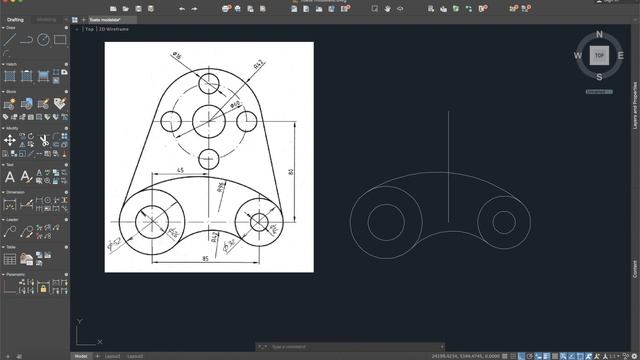Image resolution: width=640 pixels, height=360 pixels.
Task: Toggle Polar tracking in status bar
Action: (529, 356)
